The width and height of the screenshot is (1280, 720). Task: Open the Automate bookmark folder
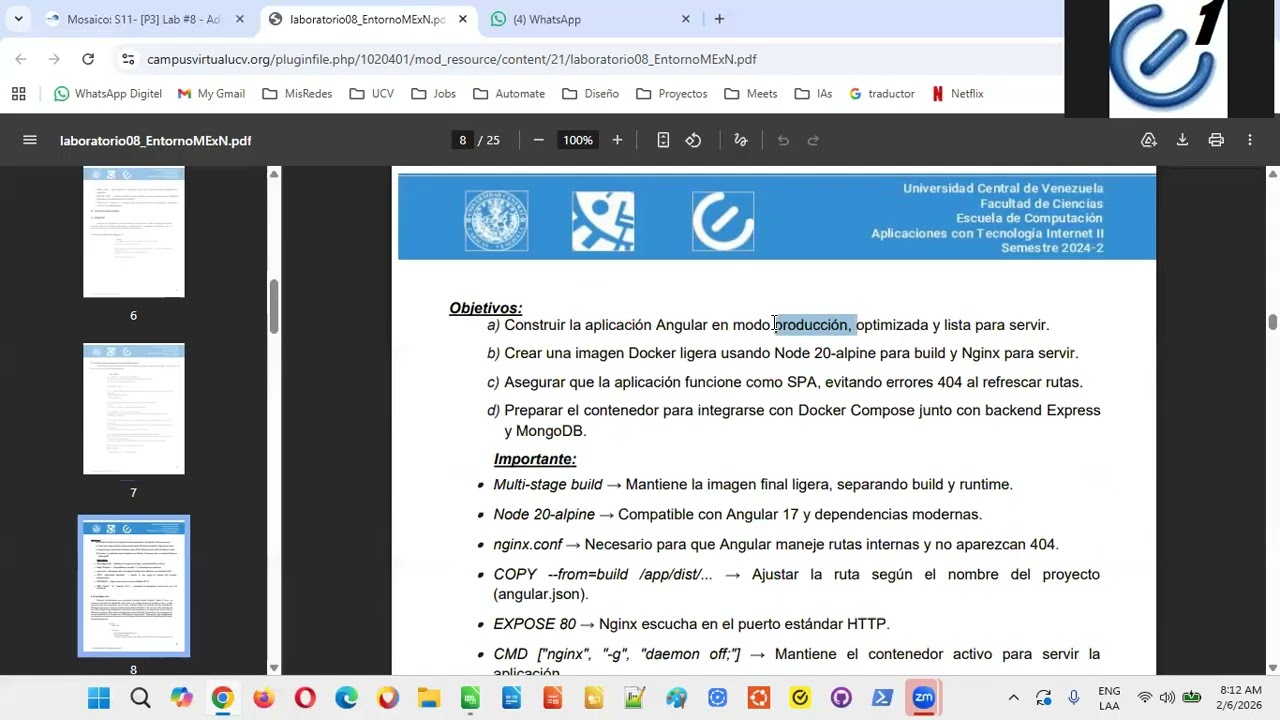point(509,93)
